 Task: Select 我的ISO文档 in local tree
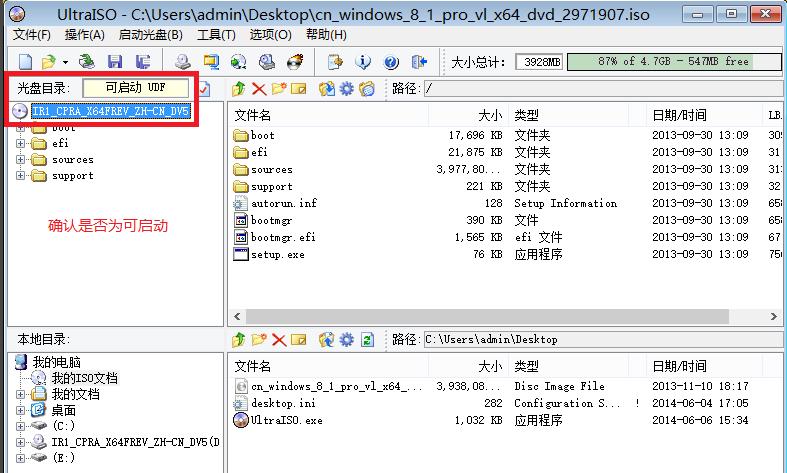[84, 378]
